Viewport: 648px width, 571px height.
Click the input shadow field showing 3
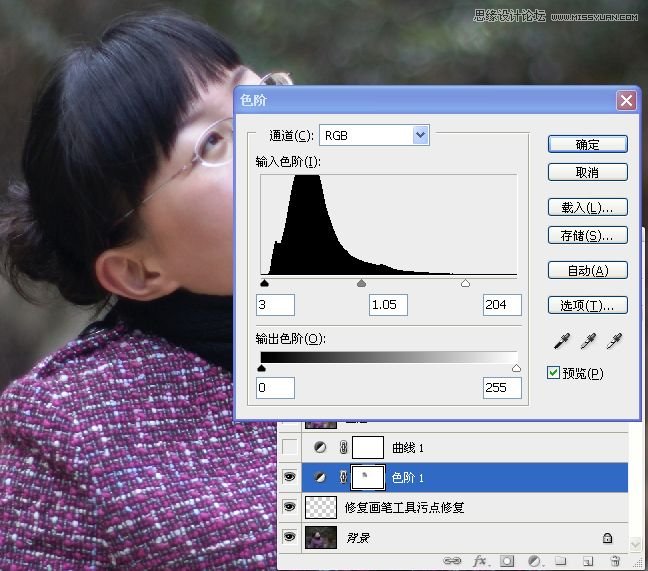point(275,305)
